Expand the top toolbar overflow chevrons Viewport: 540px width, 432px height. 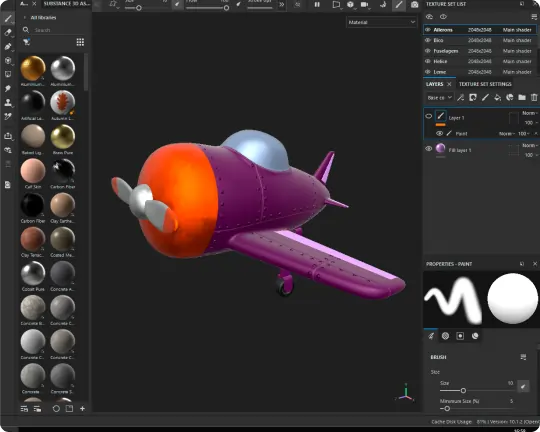click(282, 4)
